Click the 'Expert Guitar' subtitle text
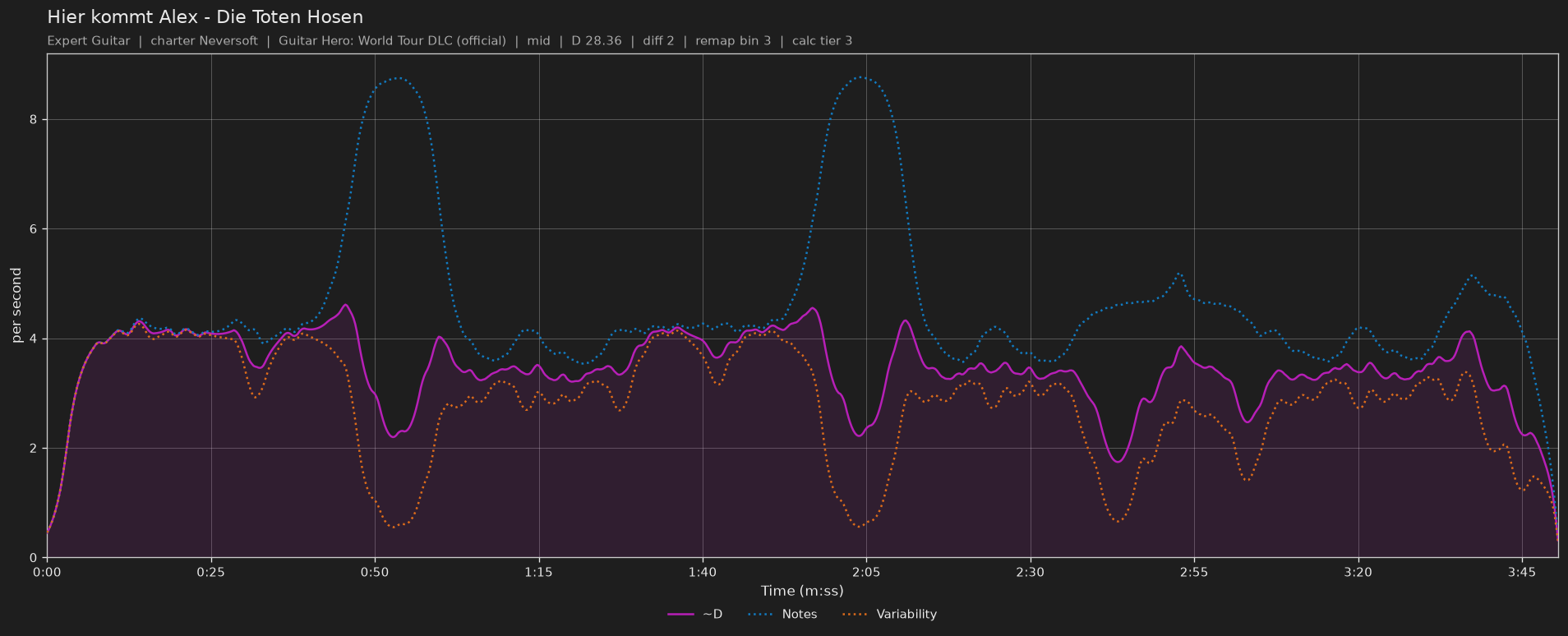This screenshot has width=1568, height=636. pos(89,40)
